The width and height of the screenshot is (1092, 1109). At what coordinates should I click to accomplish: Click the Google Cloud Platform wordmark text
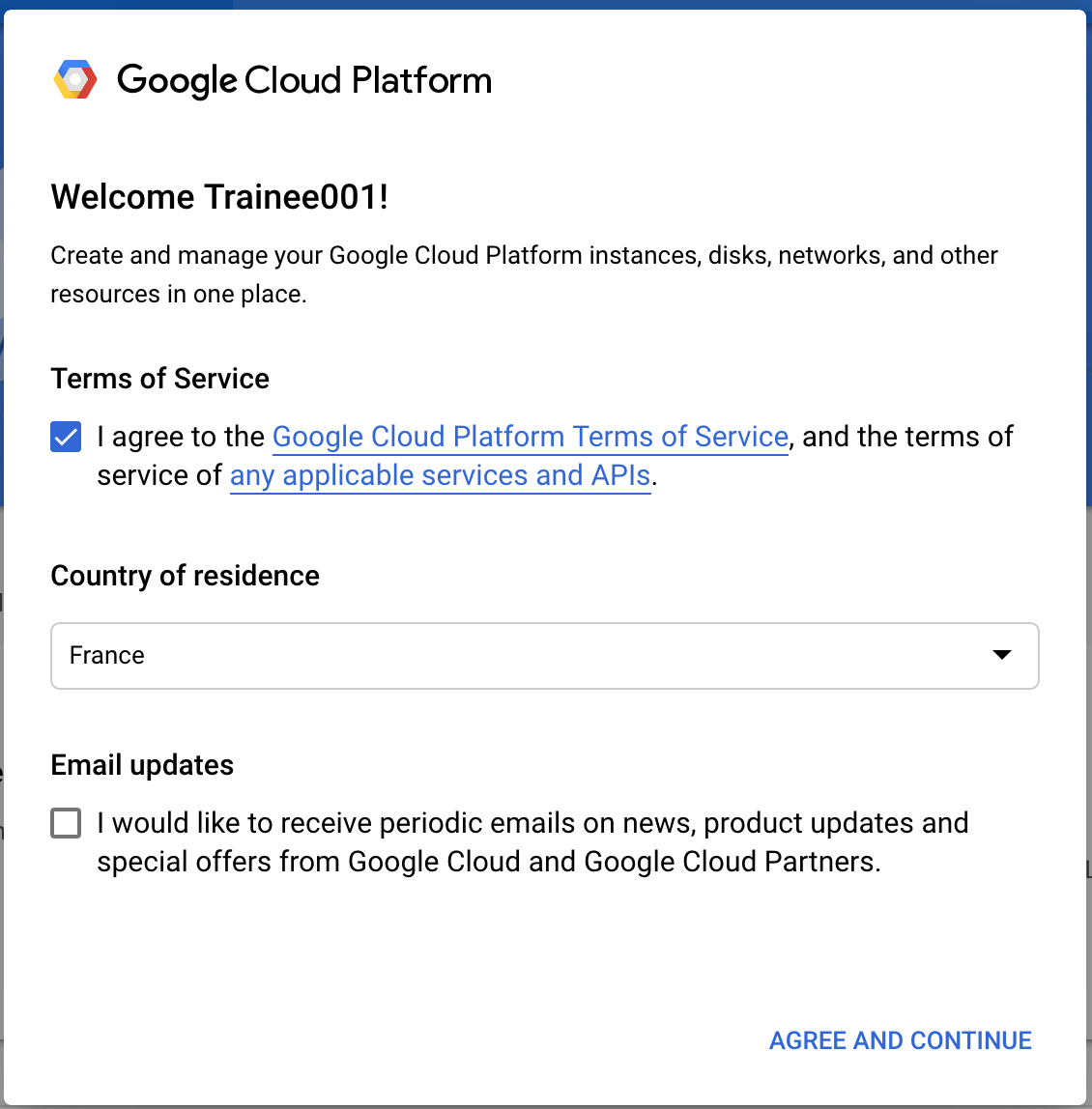pyautogui.click(x=304, y=80)
